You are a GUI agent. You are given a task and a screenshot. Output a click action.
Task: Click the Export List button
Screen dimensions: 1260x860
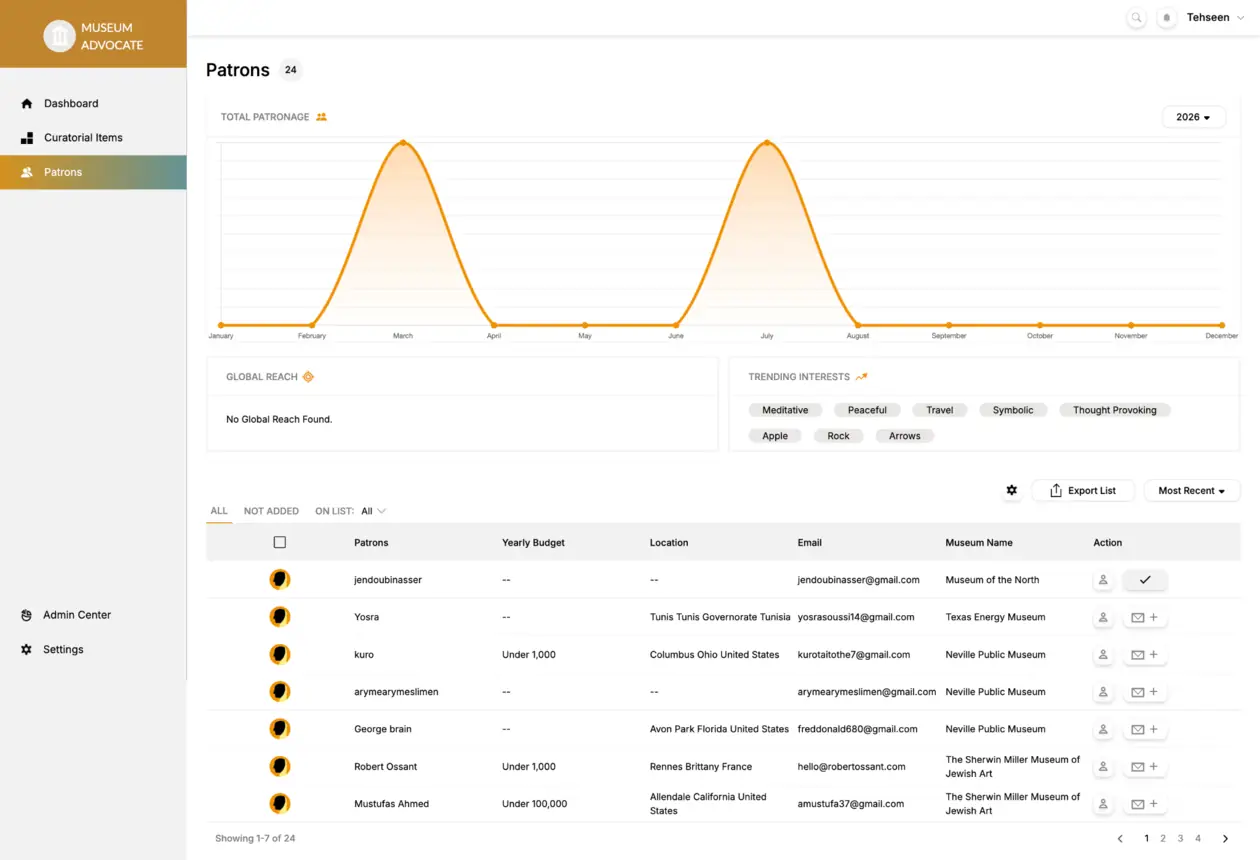(1083, 491)
